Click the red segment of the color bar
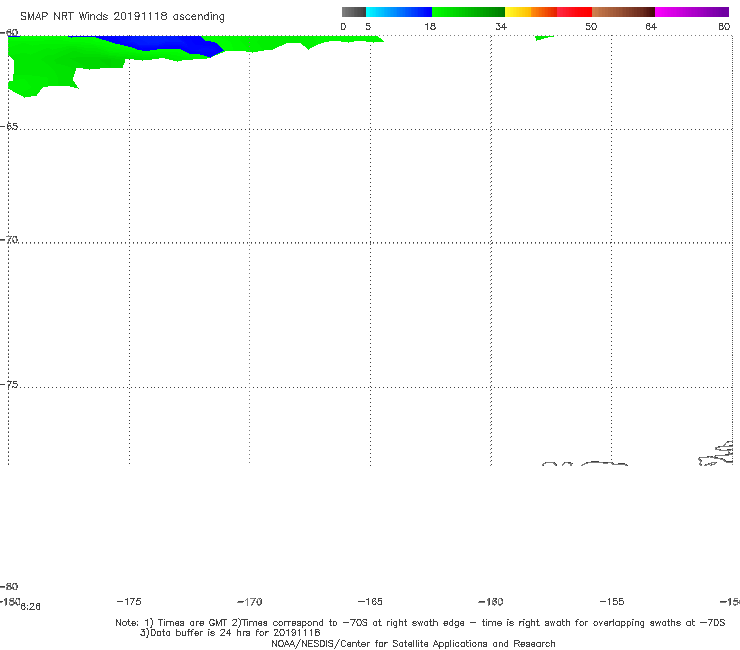 (x=574, y=12)
